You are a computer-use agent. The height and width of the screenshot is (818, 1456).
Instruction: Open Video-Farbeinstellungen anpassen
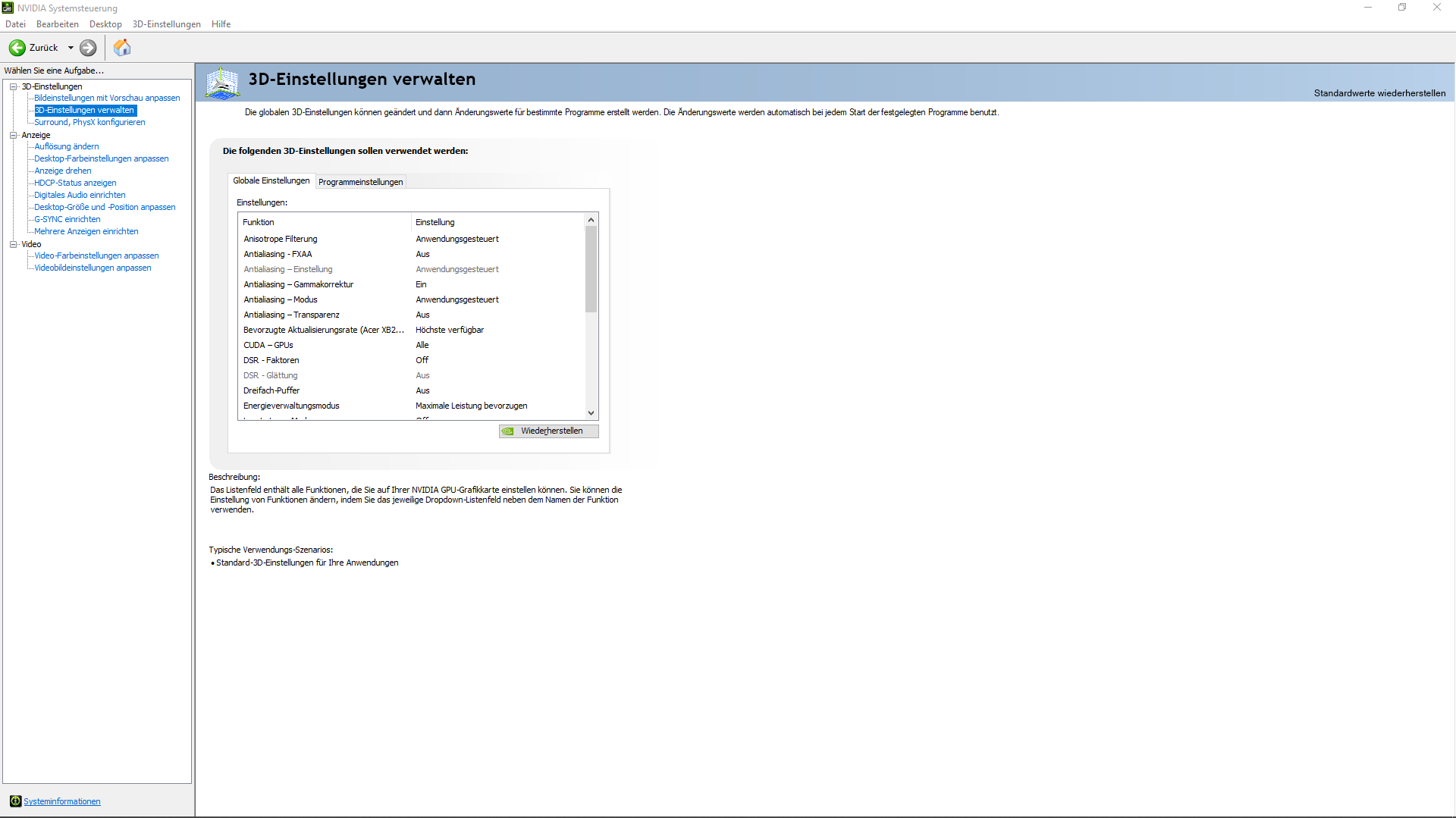tap(96, 255)
